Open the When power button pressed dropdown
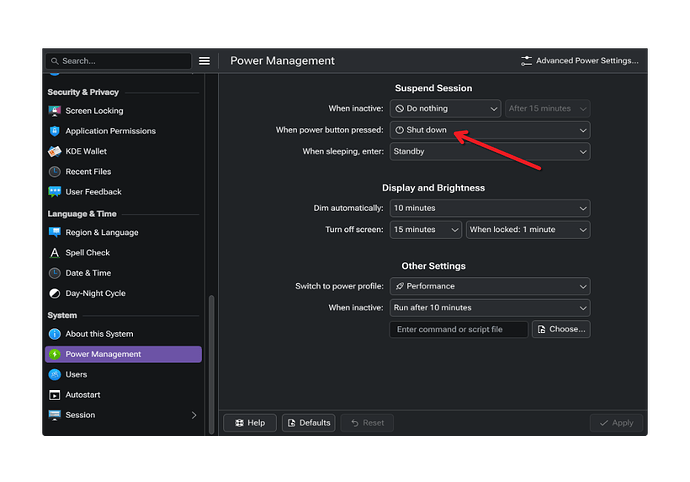 click(490, 130)
